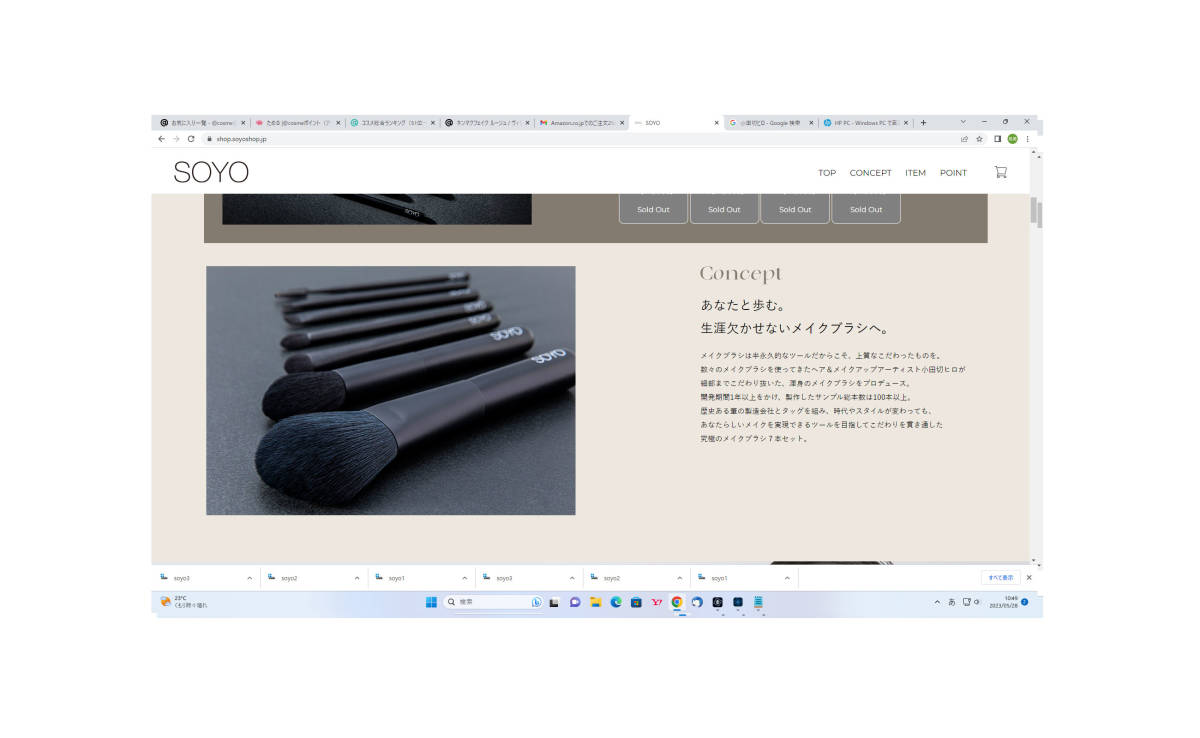Open the POINT navigation link

pos(953,173)
